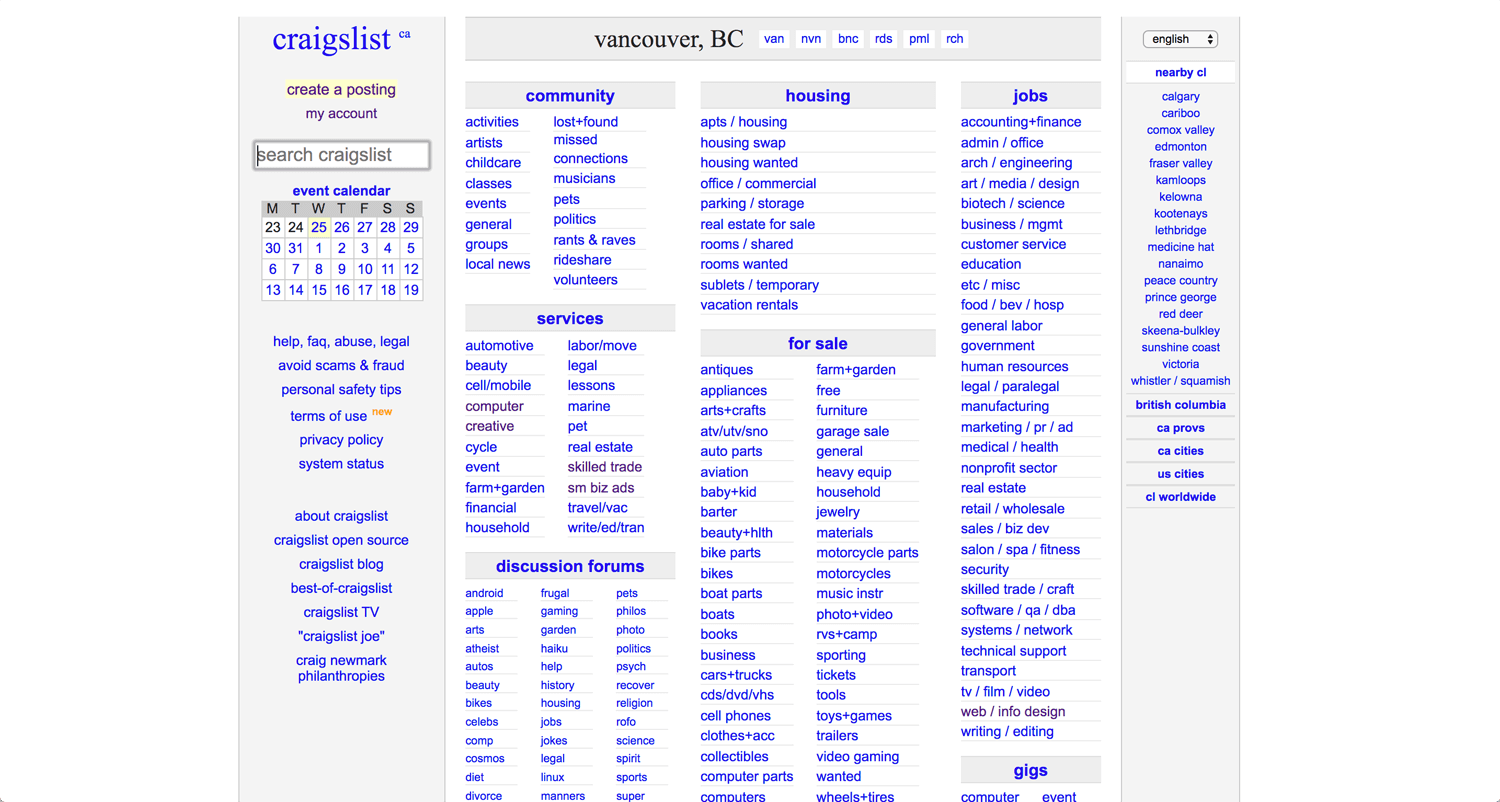Click the search craigslist field
The width and height of the screenshot is (1500, 802).
pyautogui.click(x=341, y=155)
